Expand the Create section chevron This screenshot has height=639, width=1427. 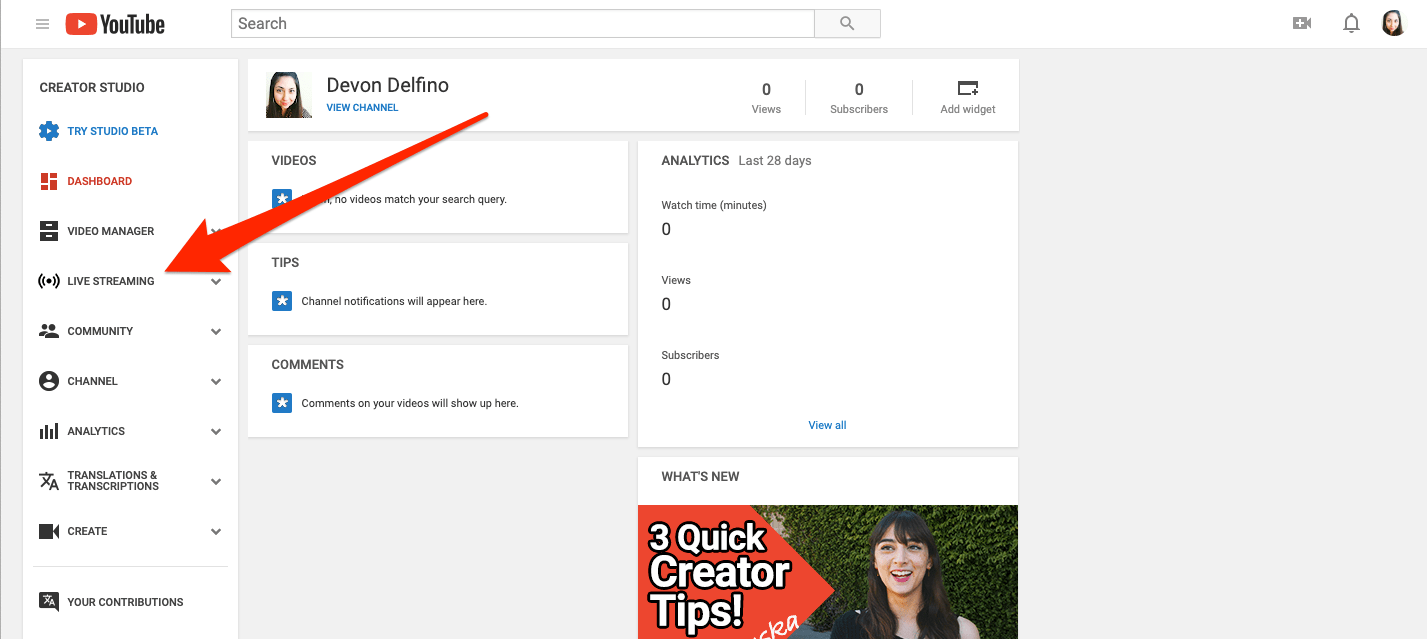(216, 531)
